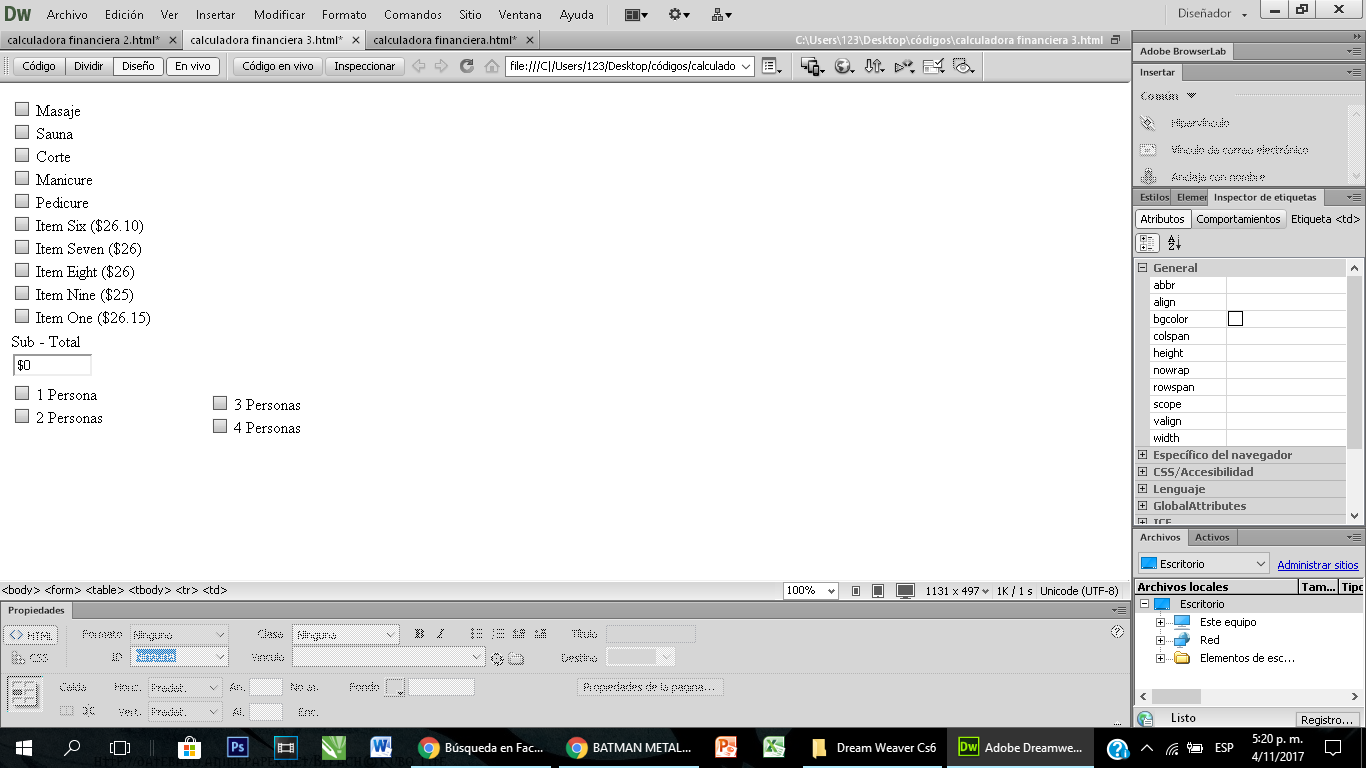This screenshot has width=1366, height=768.
Task: Expand the CSS/Accesibilidad category
Action: point(1142,472)
